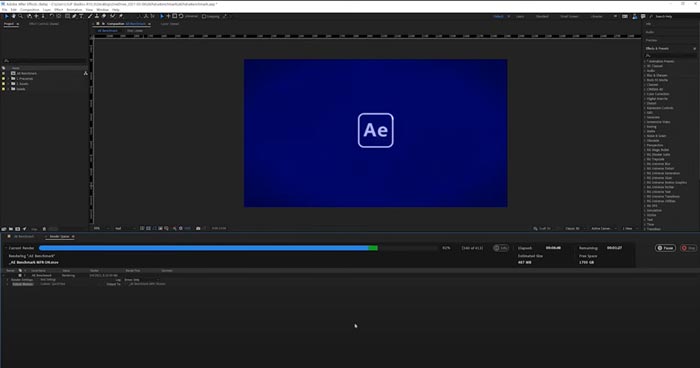Select the Rectangle shape tool
This screenshot has height=368, width=700.
point(67,16)
